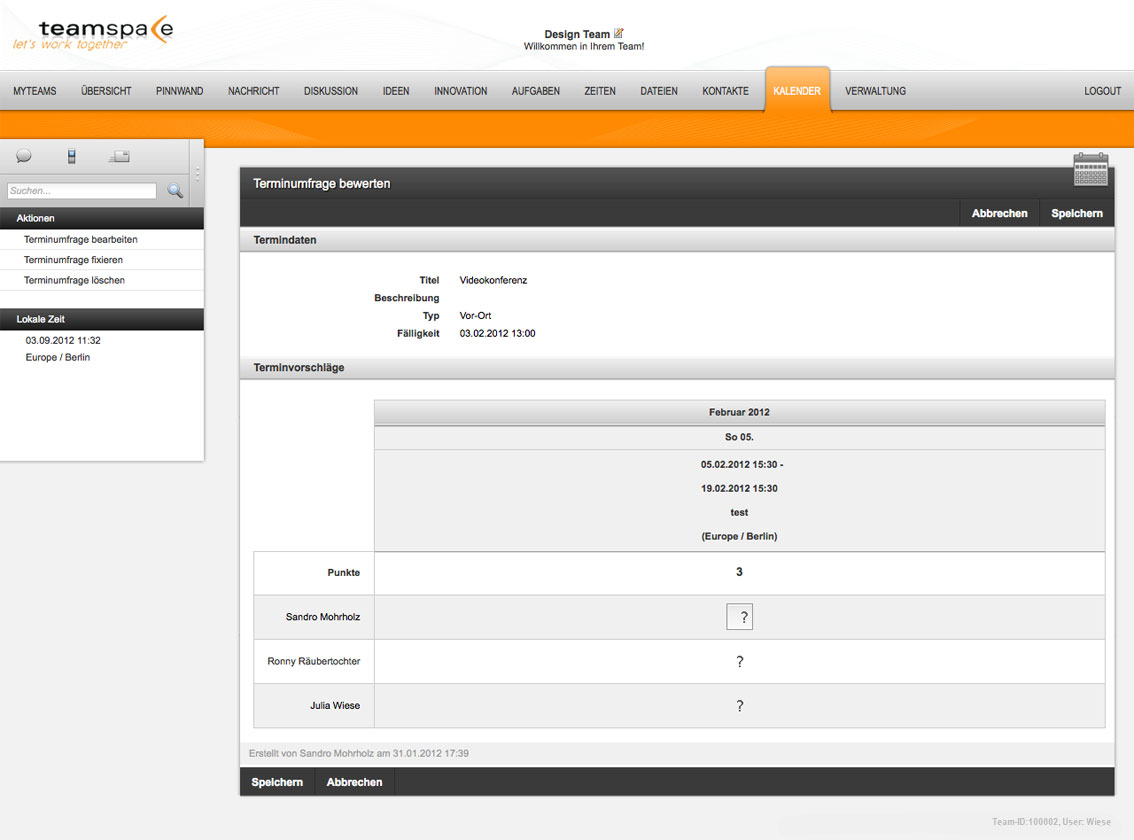Open the MYTEAMS tab

pyautogui.click(x=35, y=91)
